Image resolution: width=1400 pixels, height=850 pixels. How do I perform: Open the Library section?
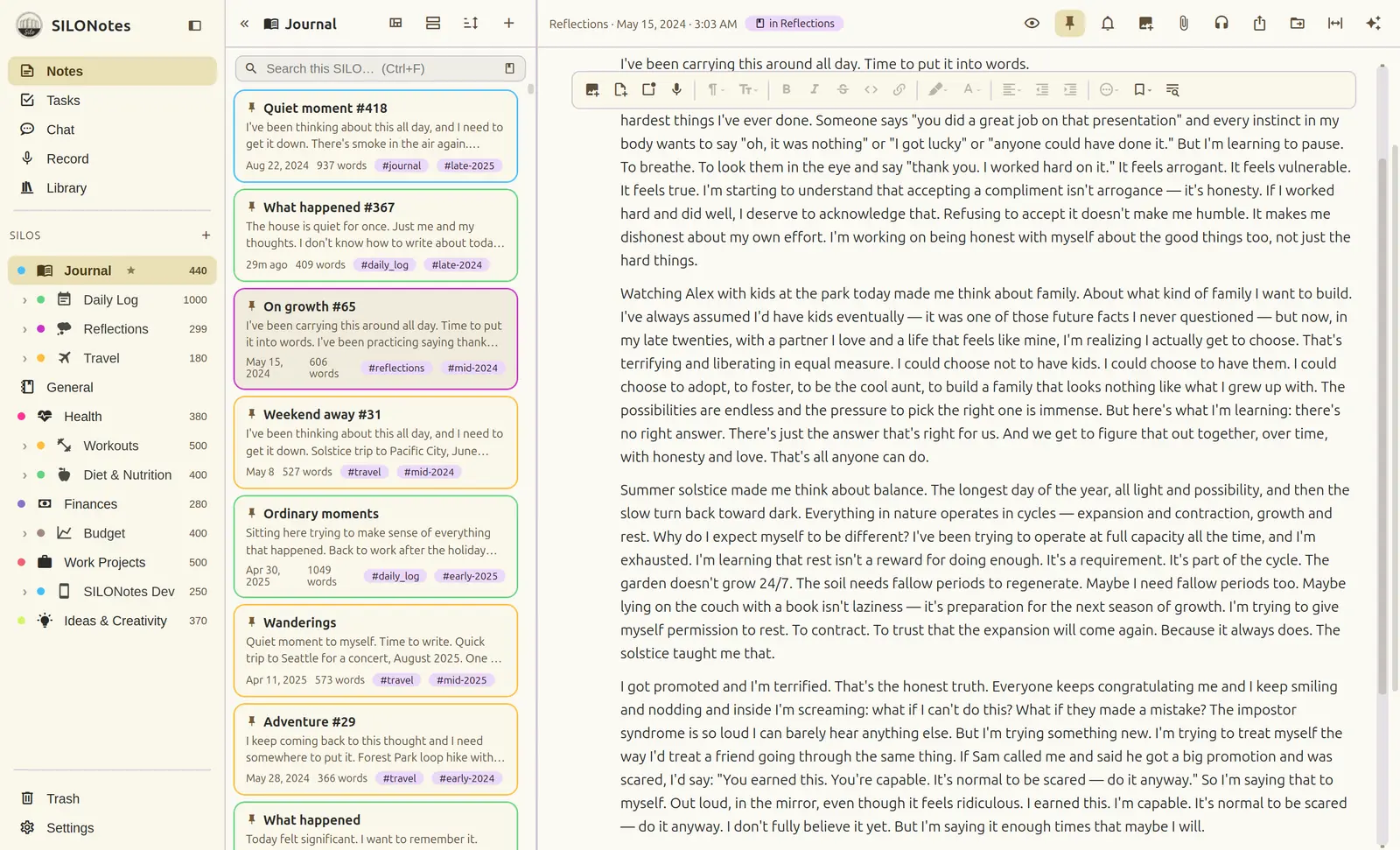tap(112, 188)
